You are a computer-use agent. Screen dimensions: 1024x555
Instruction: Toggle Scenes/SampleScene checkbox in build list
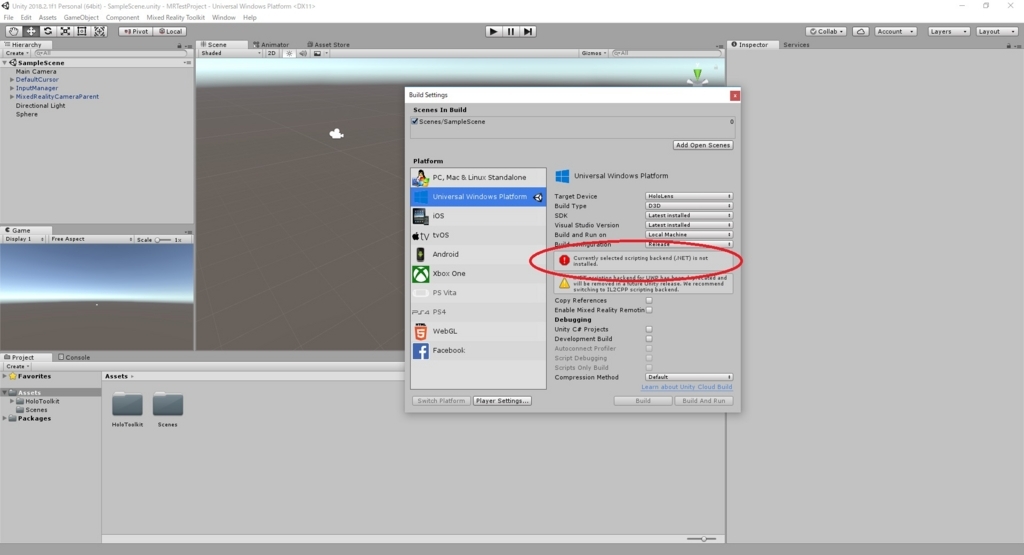click(415, 121)
